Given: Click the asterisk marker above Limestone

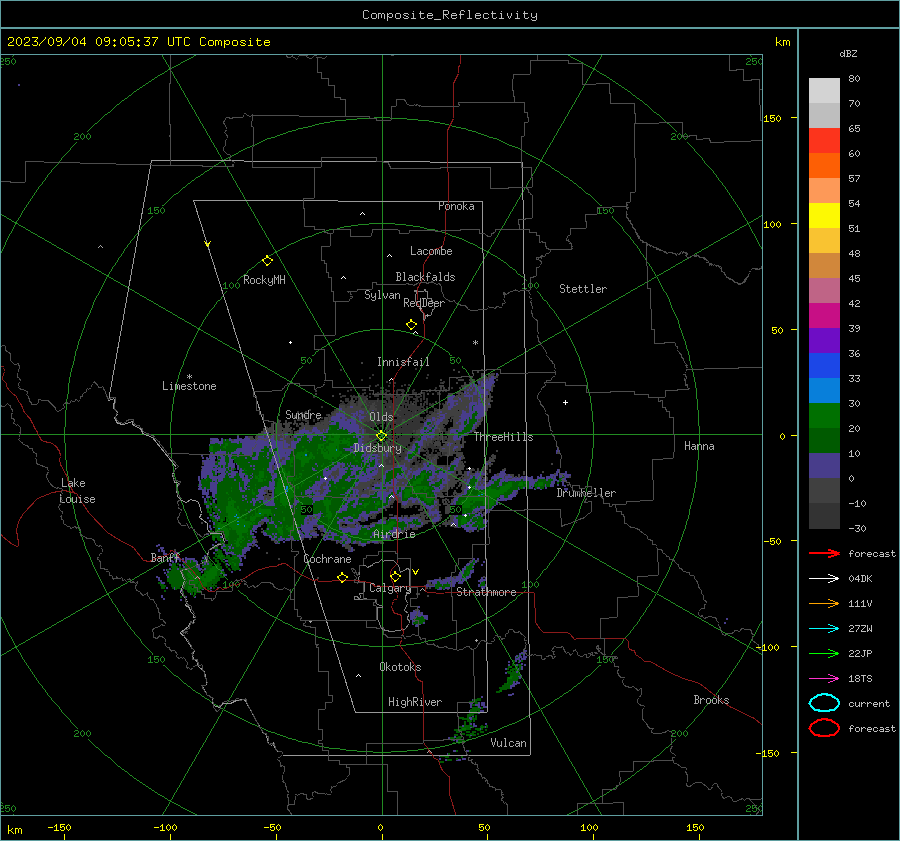Looking at the screenshot, I should (189, 377).
